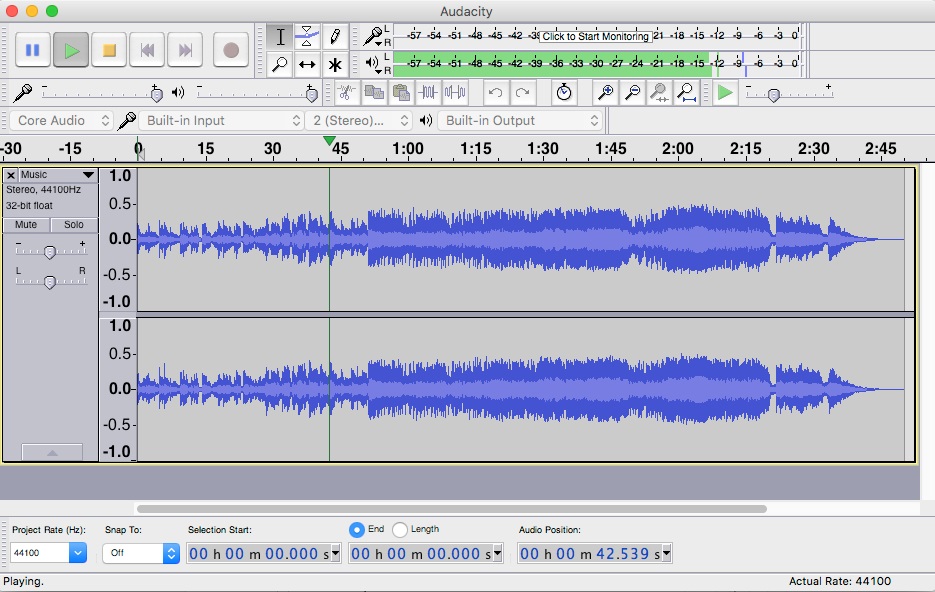Activate the Zoom tool
The height and width of the screenshot is (592, 935).
point(280,64)
